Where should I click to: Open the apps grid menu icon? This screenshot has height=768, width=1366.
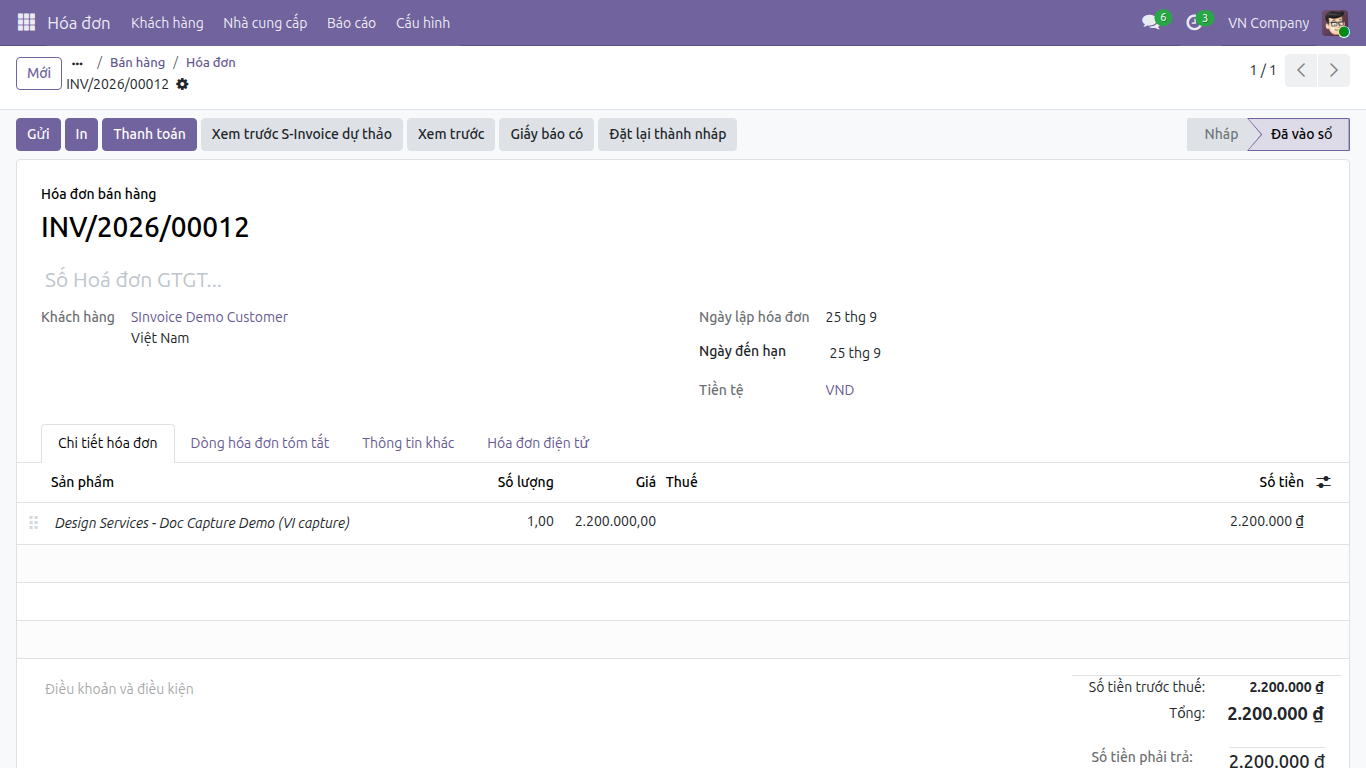coord(26,22)
